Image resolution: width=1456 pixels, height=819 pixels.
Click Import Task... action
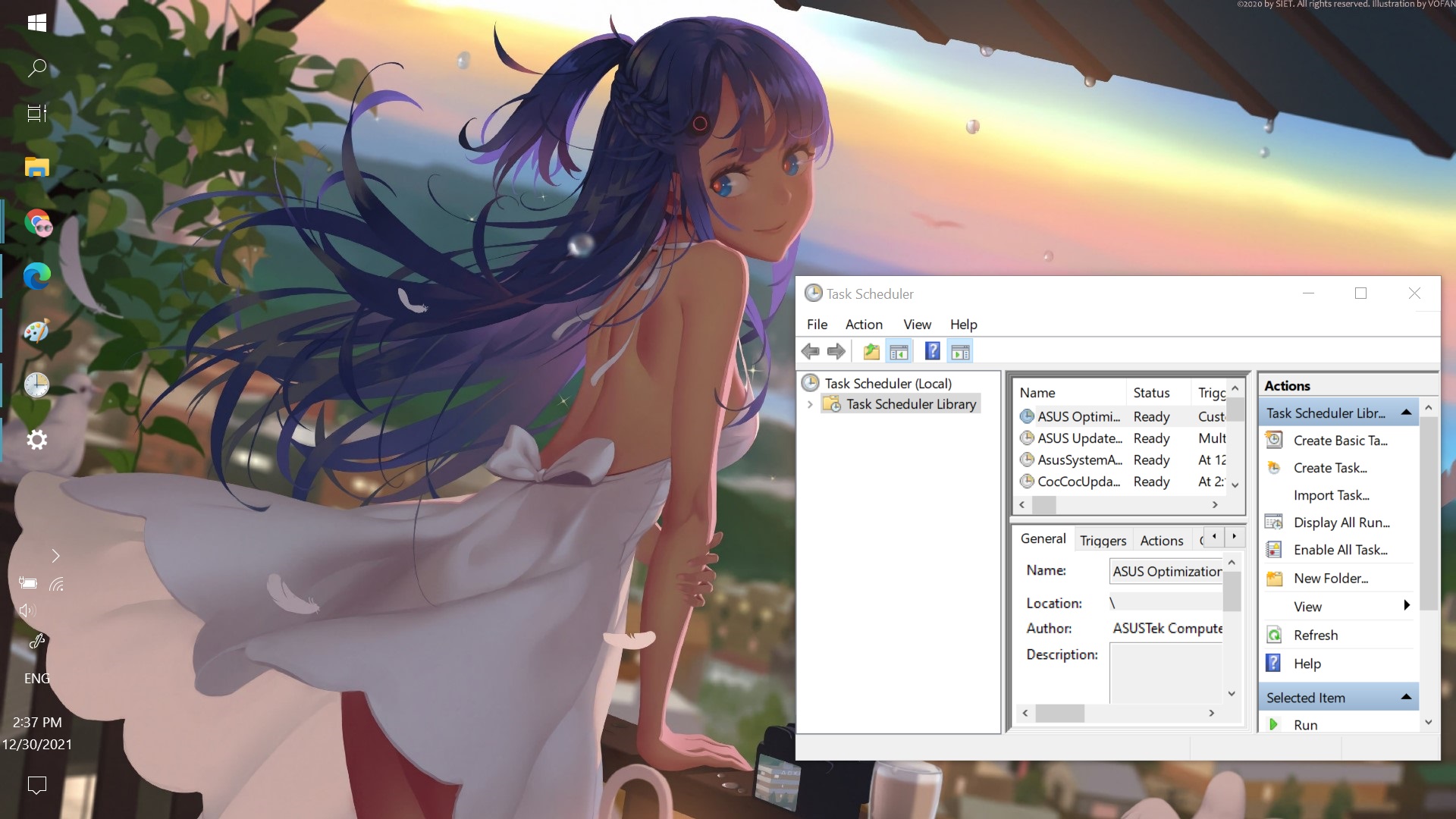pyautogui.click(x=1331, y=495)
